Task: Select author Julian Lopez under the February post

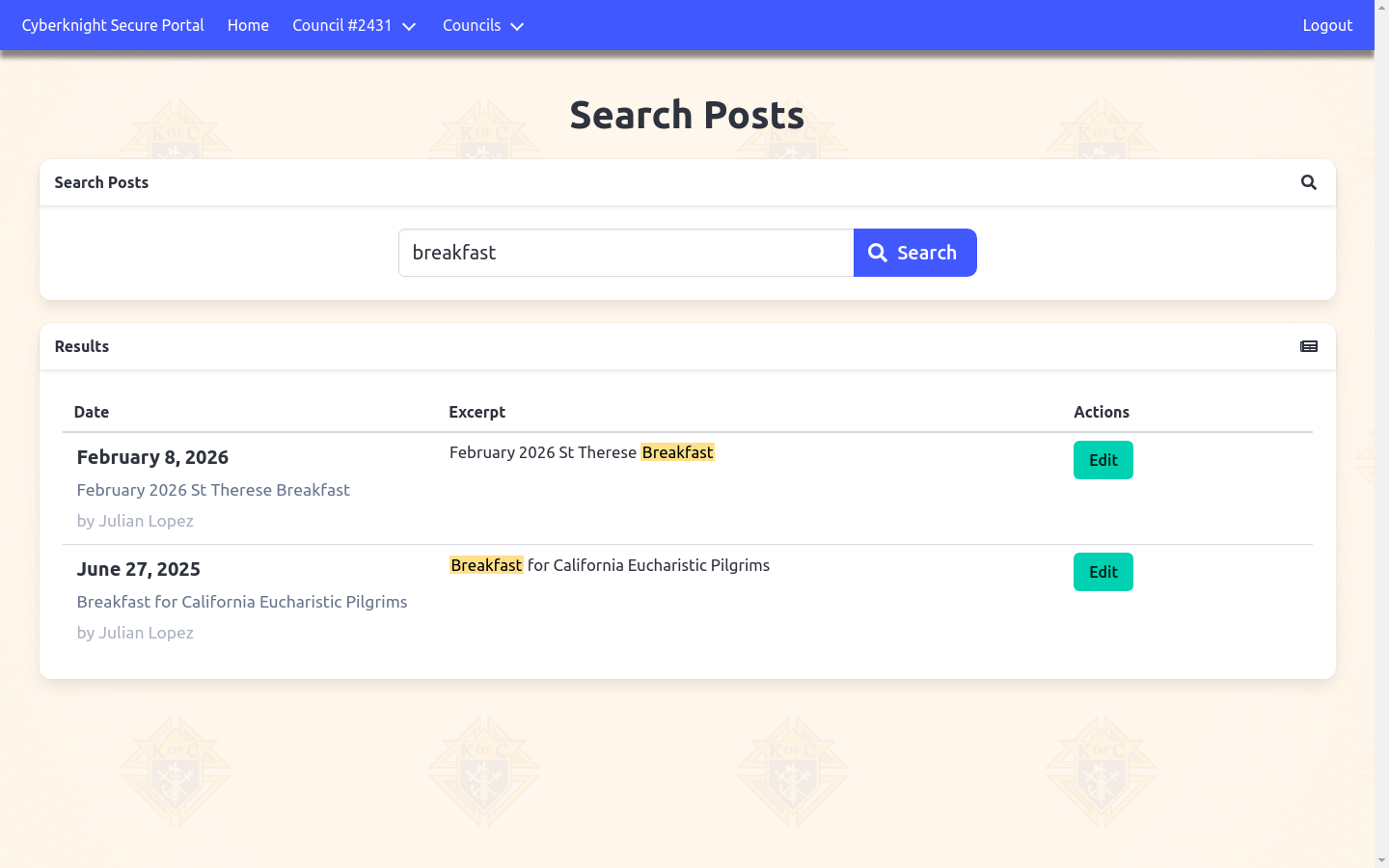Action: coord(135,521)
